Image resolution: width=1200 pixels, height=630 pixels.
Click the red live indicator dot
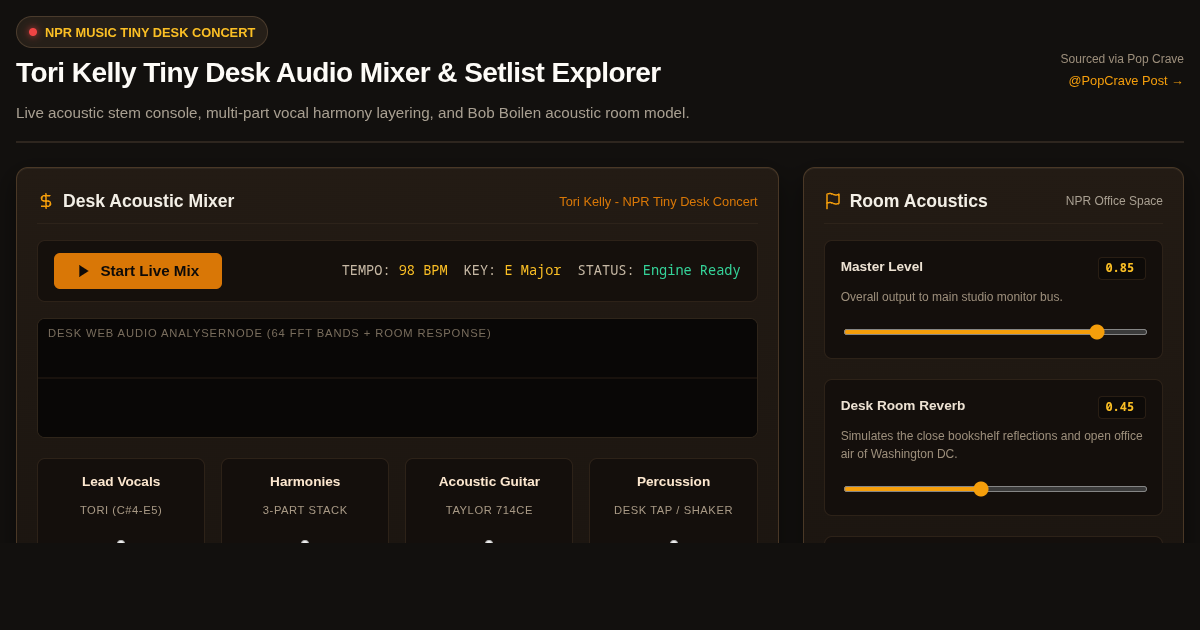[x=33, y=32]
